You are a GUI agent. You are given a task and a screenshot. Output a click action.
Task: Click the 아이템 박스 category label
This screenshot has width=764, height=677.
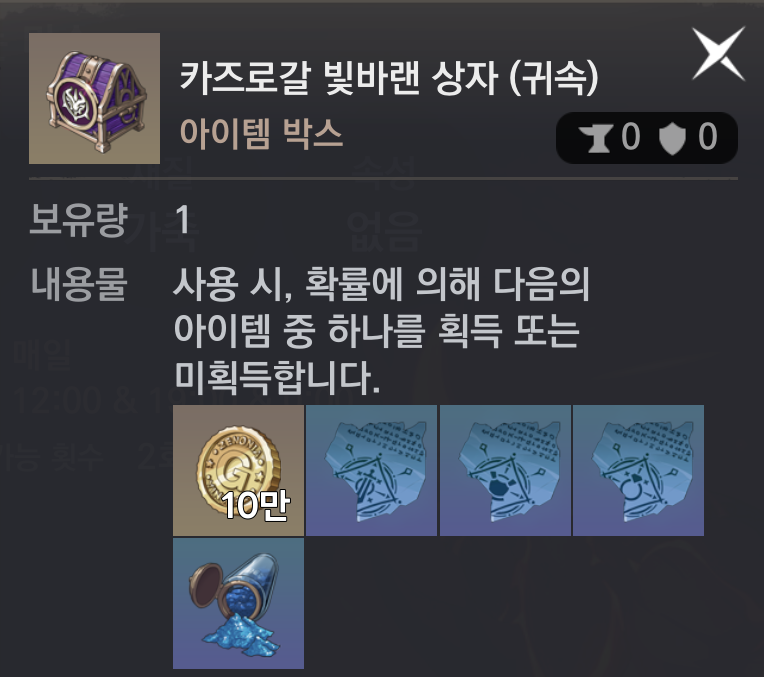(x=262, y=133)
